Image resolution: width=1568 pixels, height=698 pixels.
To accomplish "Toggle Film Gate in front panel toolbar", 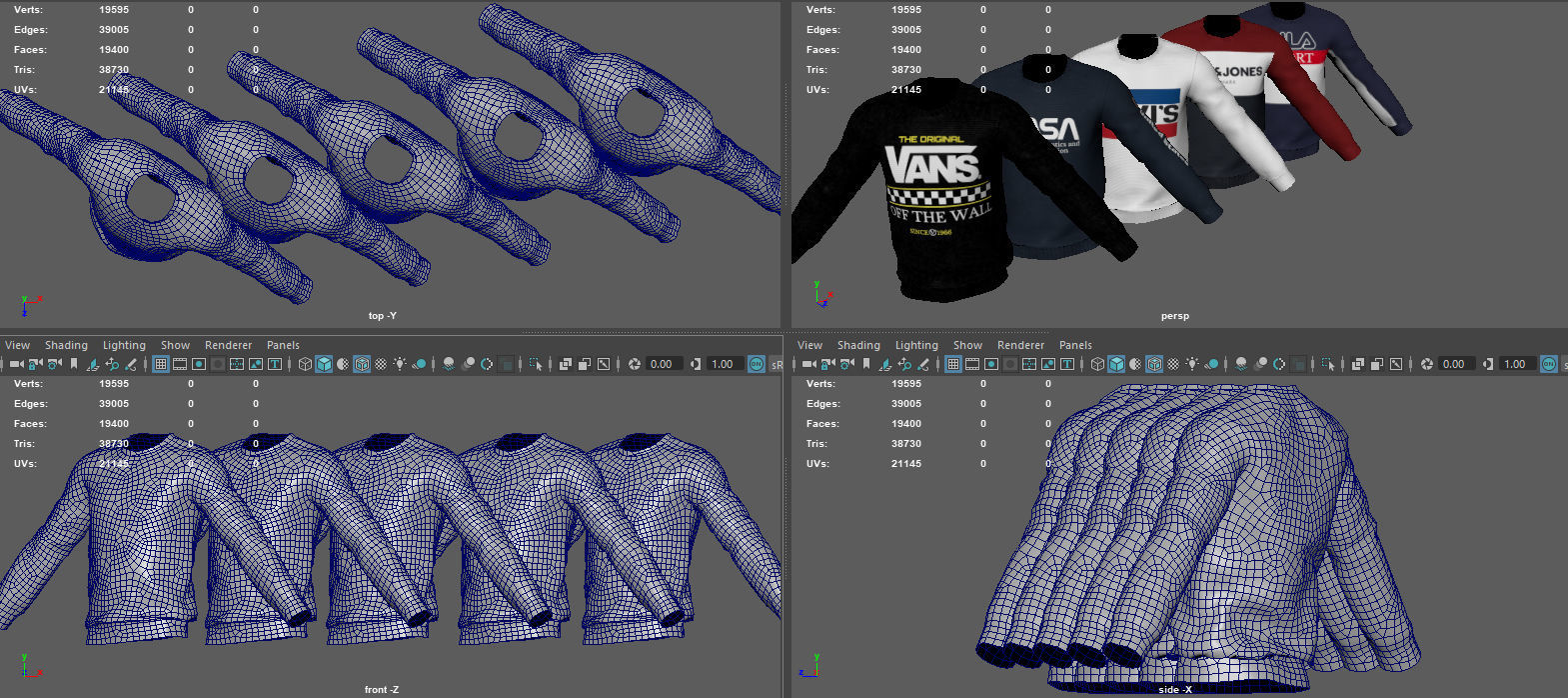I will [x=180, y=364].
